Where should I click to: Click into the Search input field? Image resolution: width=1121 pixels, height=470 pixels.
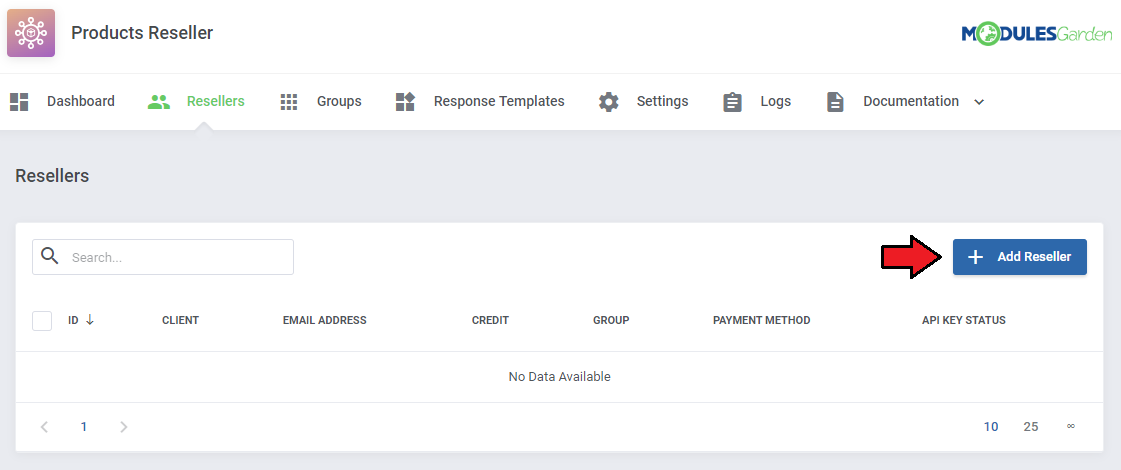click(x=163, y=257)
